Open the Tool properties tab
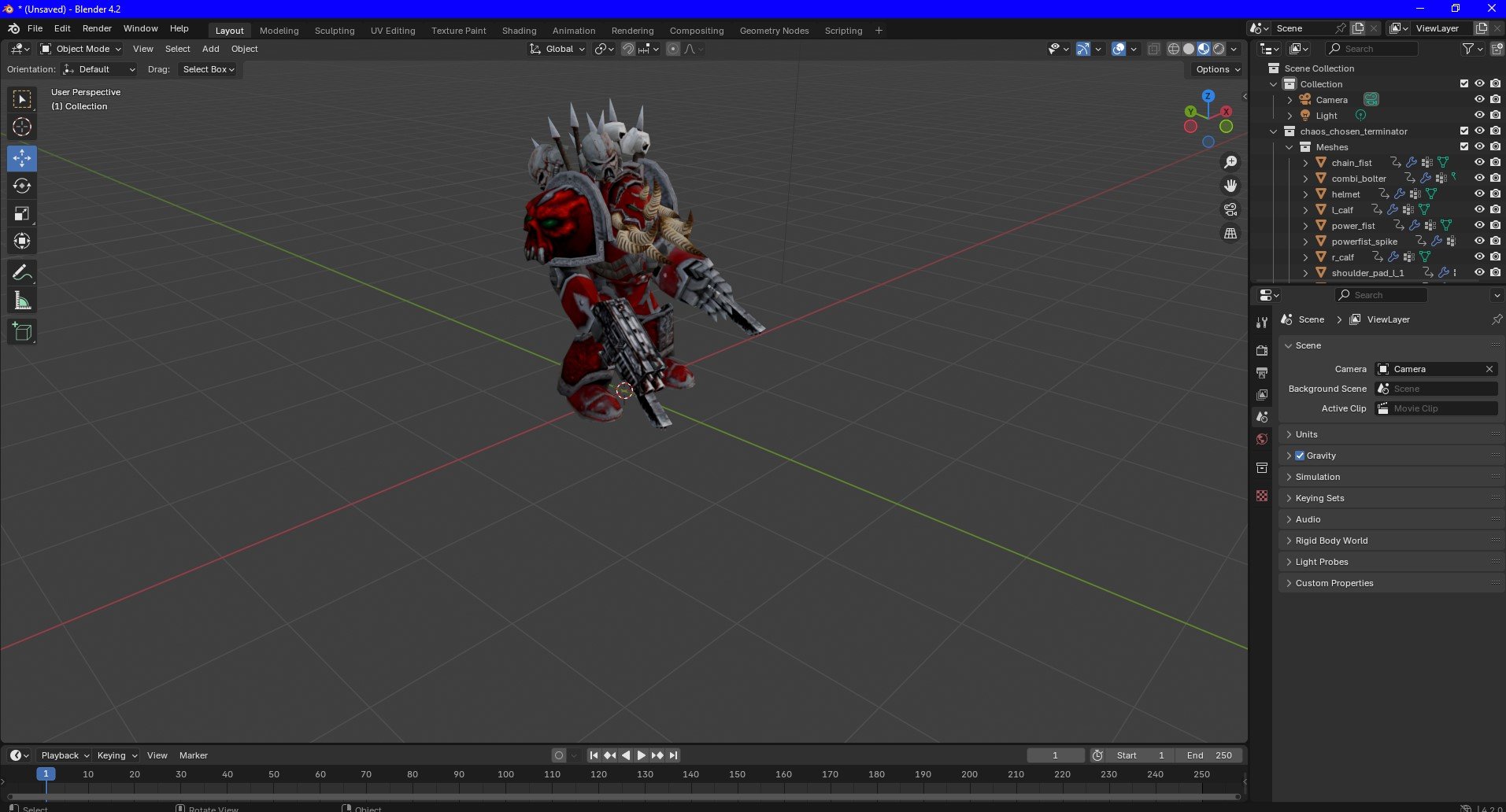The width and height of the screenshot is (1506, 812). coord(1262,323)
